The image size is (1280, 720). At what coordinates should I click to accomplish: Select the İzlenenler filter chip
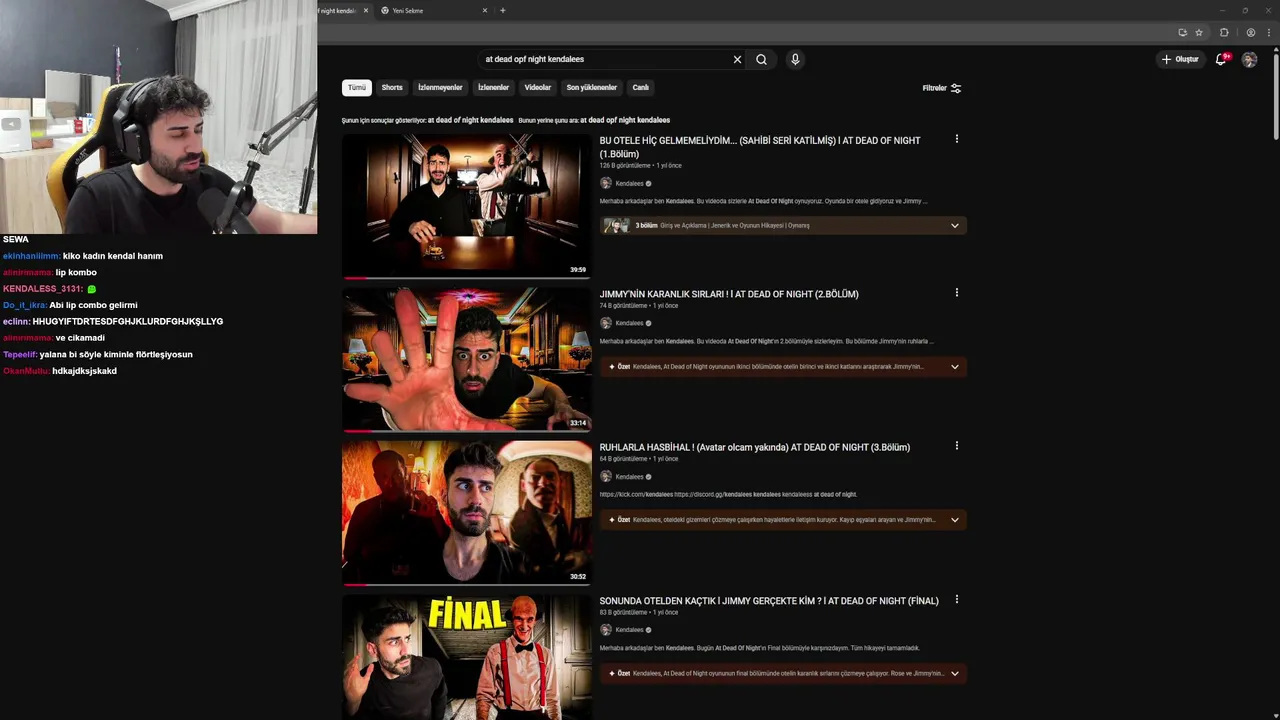coord(493,88)
